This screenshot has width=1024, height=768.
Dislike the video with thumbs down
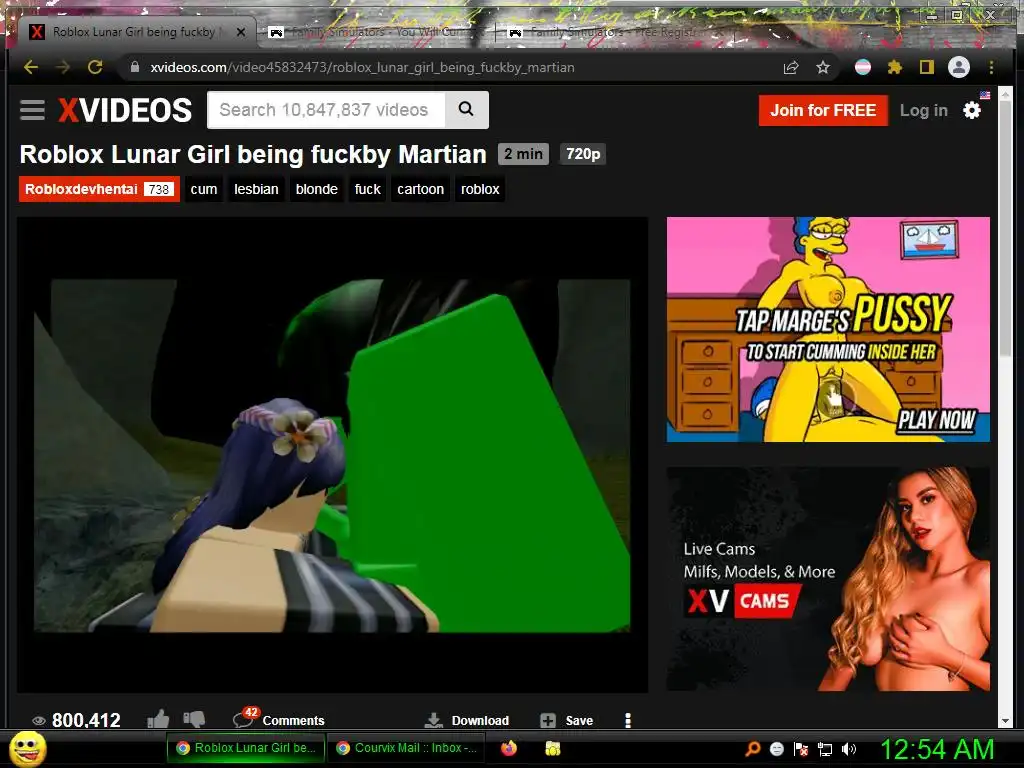pyautogui.click(x=194, y=719)
